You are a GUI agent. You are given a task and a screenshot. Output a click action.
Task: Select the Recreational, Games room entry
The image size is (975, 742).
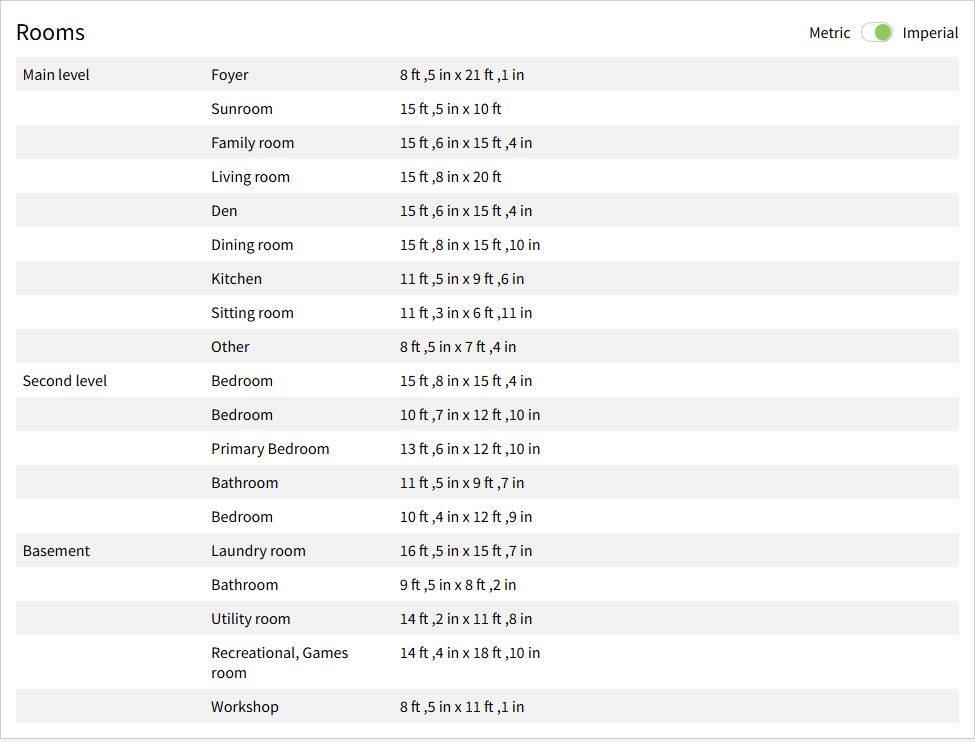pyautogui.click(x=280, y=662)
